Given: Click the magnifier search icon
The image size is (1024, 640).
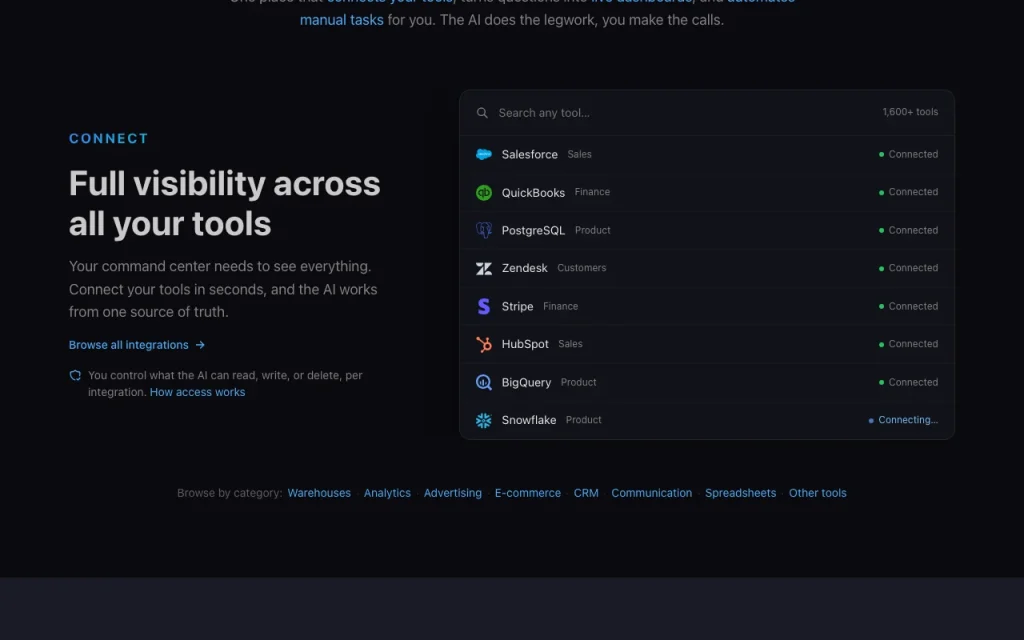Looking at the screenshot, I should [x=482, y=113].
